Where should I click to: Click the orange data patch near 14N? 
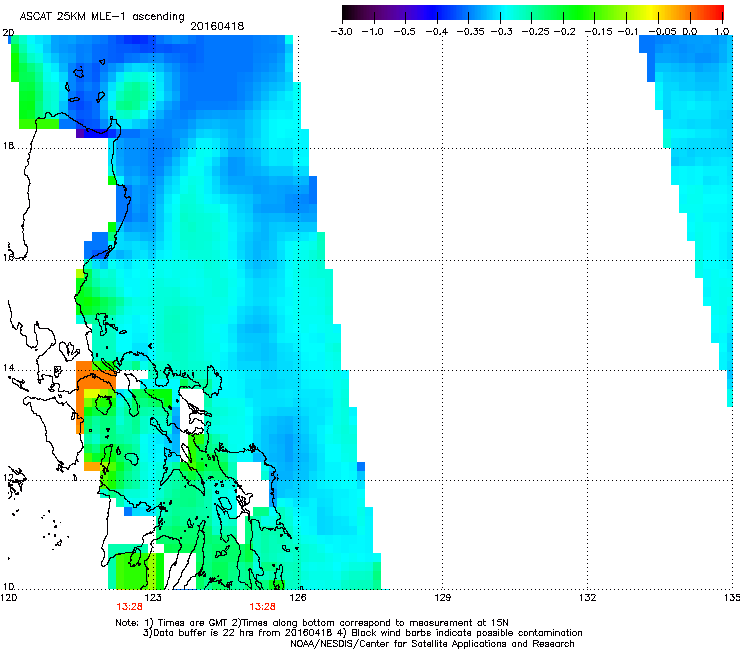click(94, 377)
